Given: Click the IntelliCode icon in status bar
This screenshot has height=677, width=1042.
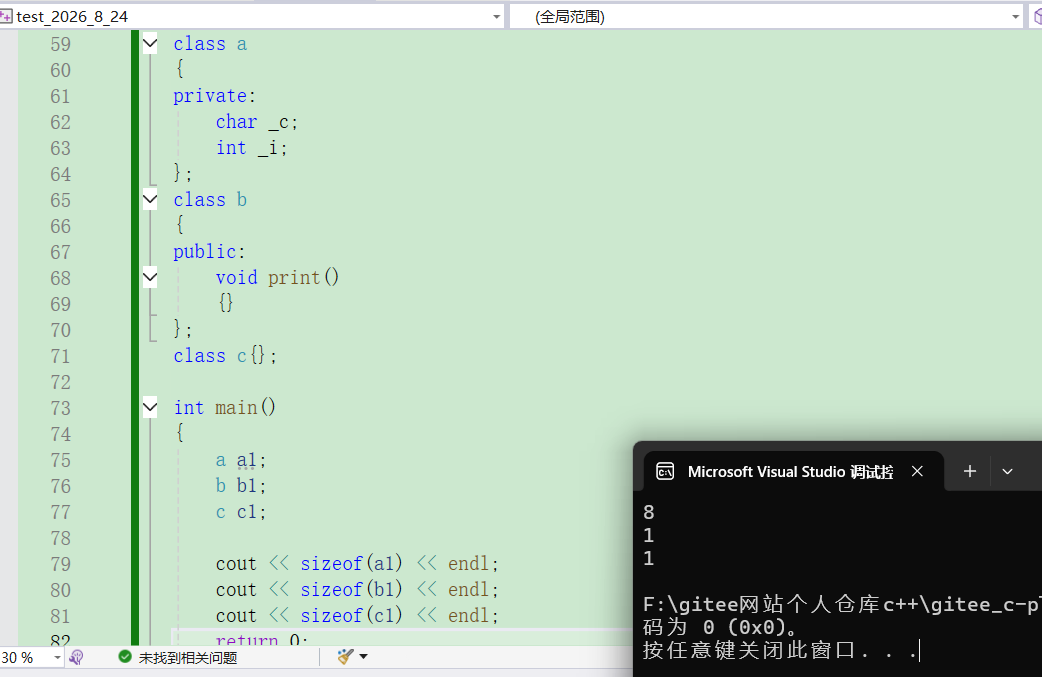Looking at the screenshot, I should coord(76,658).
